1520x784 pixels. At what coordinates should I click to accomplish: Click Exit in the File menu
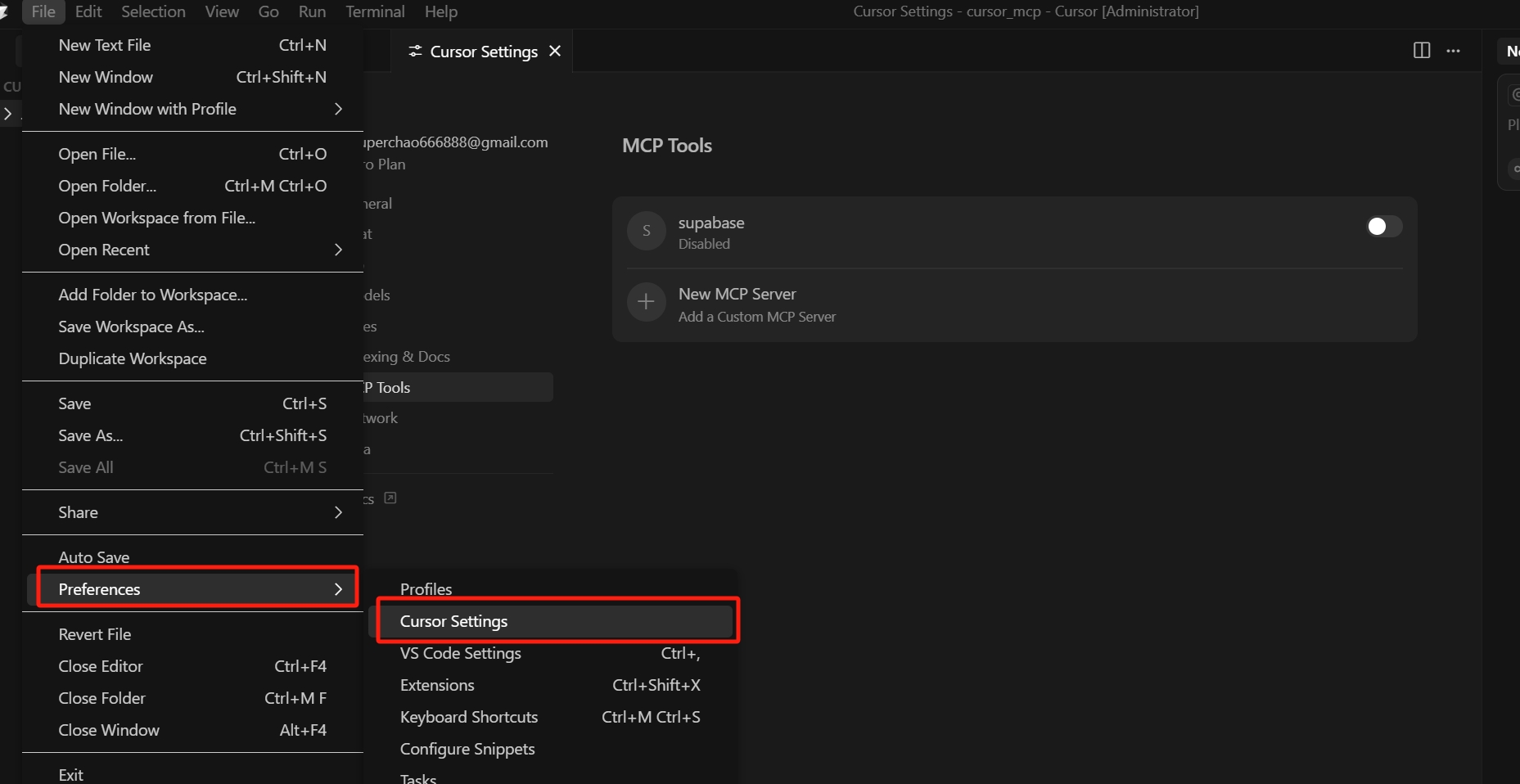(x=192, y=774)
